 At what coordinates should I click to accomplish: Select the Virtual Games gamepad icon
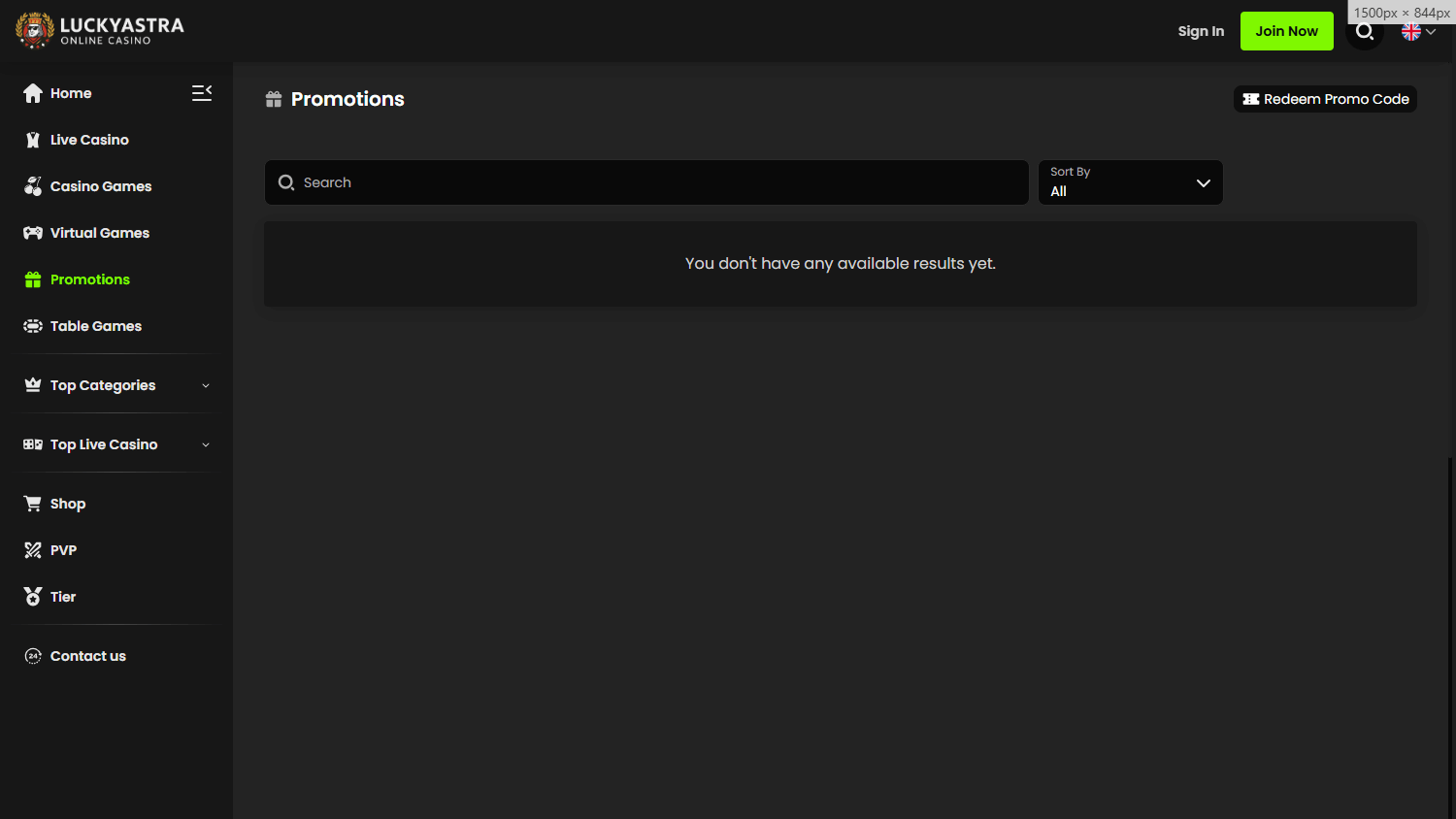(33, 233)
